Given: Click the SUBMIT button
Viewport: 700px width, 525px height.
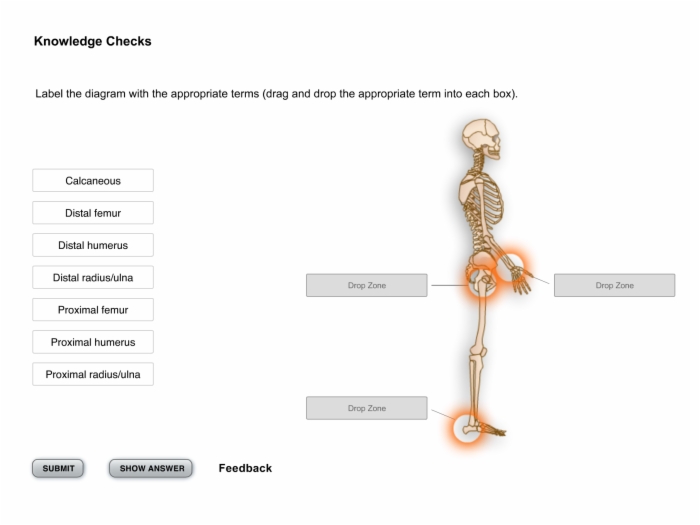Looking at the screenshot, I should (x=58, y=468).
